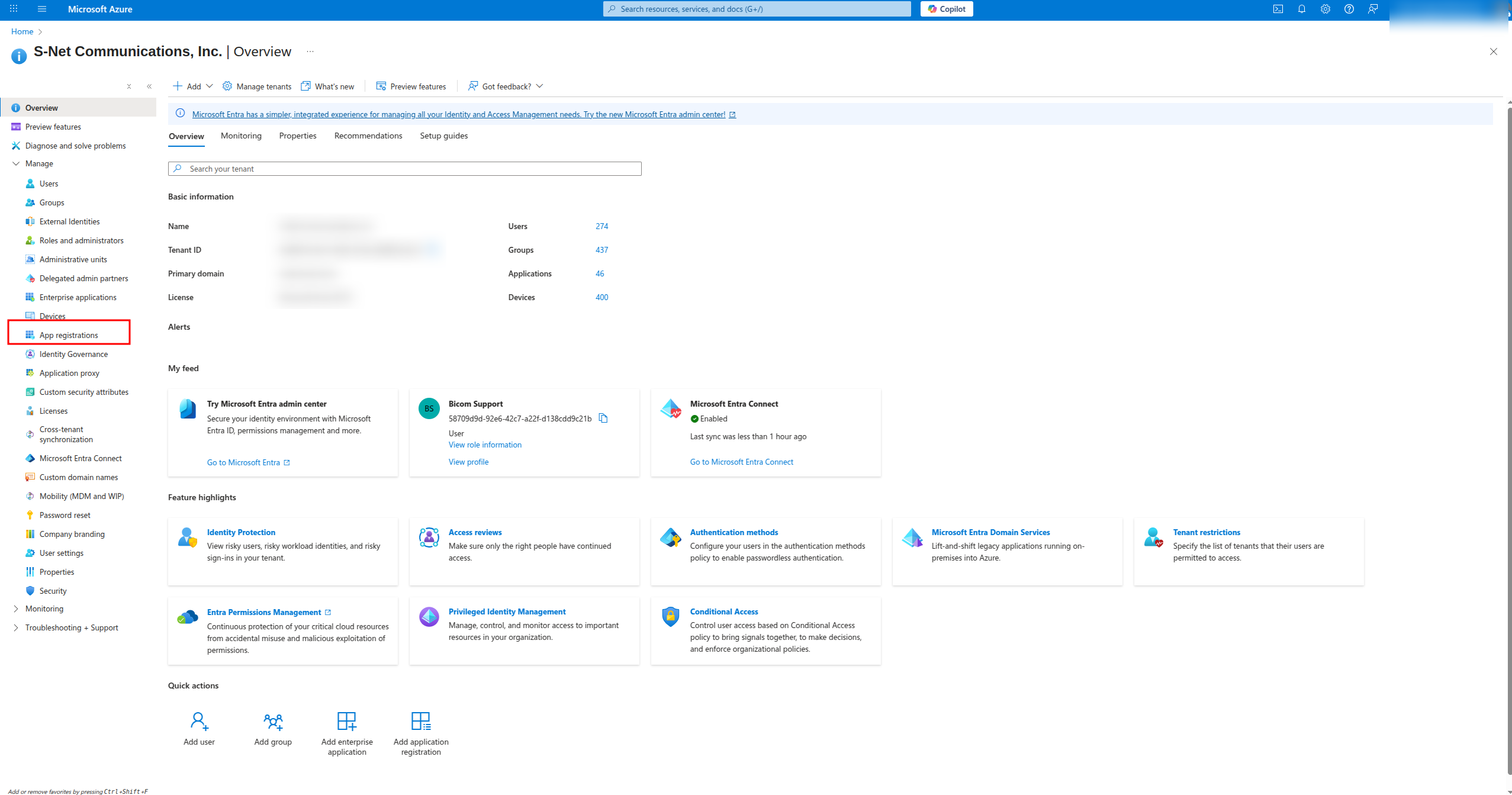Collapse the sidebar with double chevron
This screenshot has width=1512, height=795.
(x=149, y=86)
